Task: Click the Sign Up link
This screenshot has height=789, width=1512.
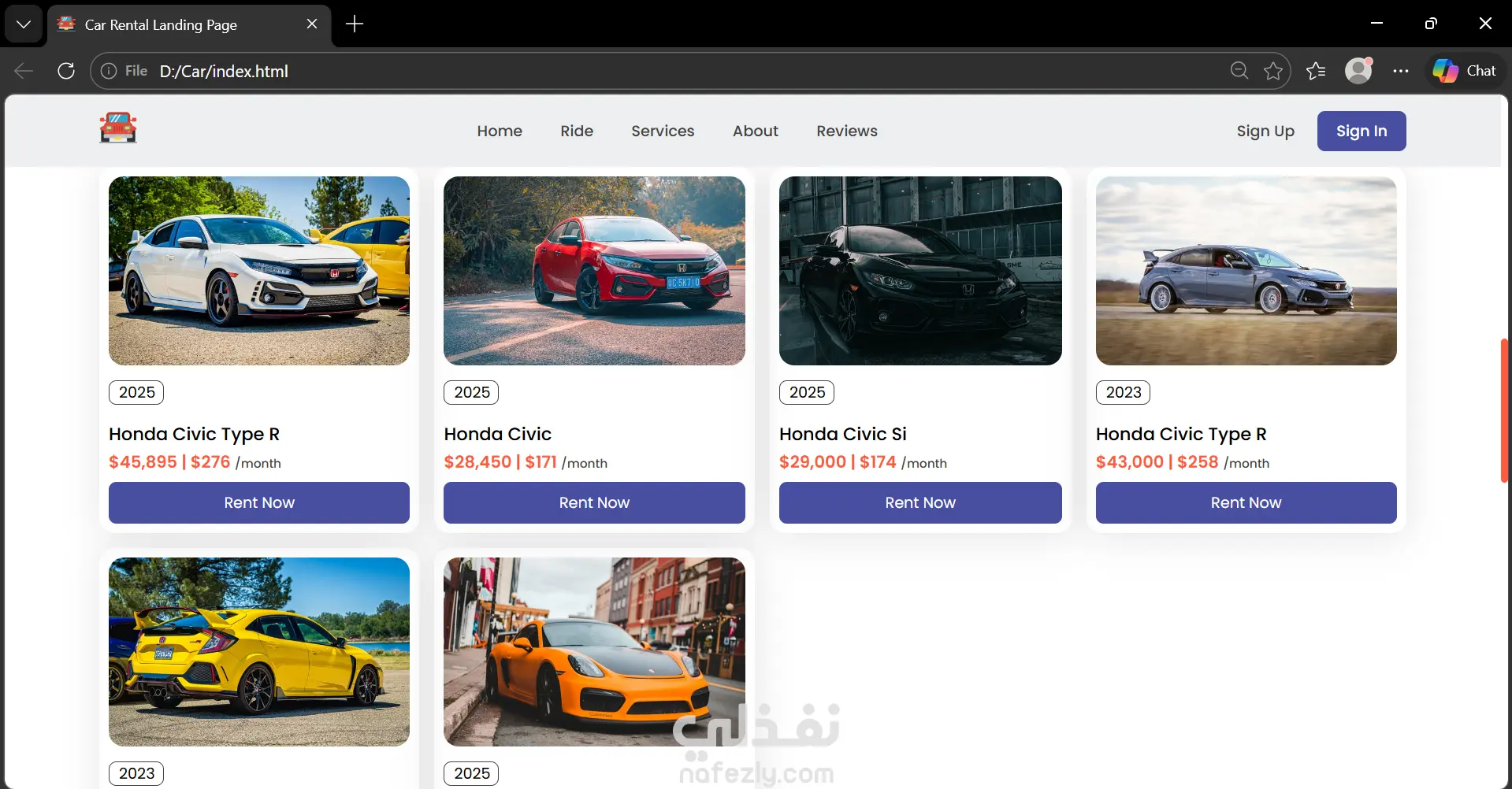Action: [1265, 131]
